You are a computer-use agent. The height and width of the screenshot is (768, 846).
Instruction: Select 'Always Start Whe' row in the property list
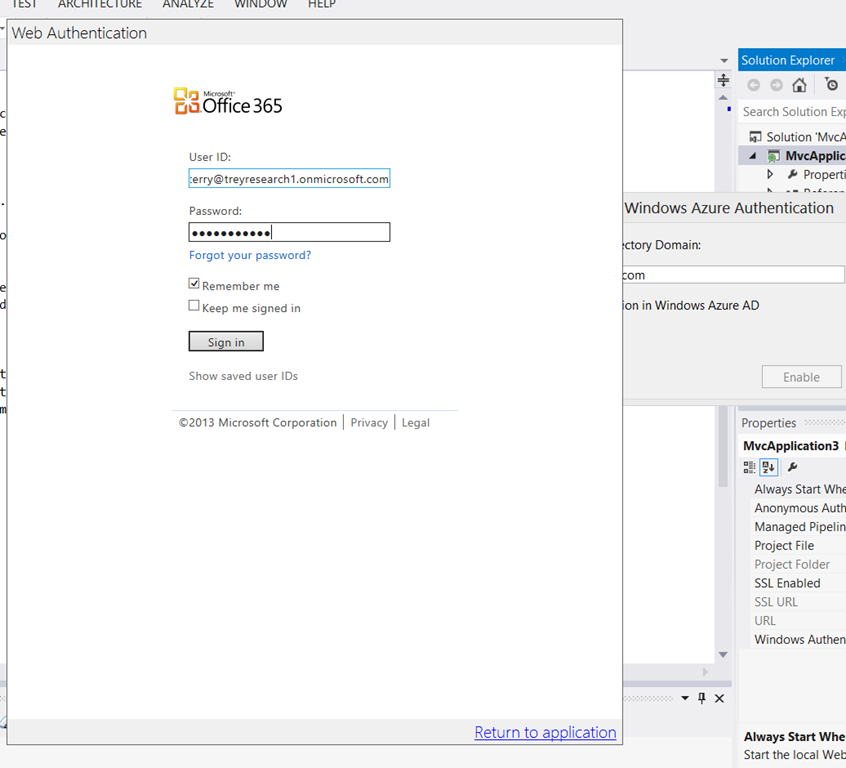coord(800,489)
